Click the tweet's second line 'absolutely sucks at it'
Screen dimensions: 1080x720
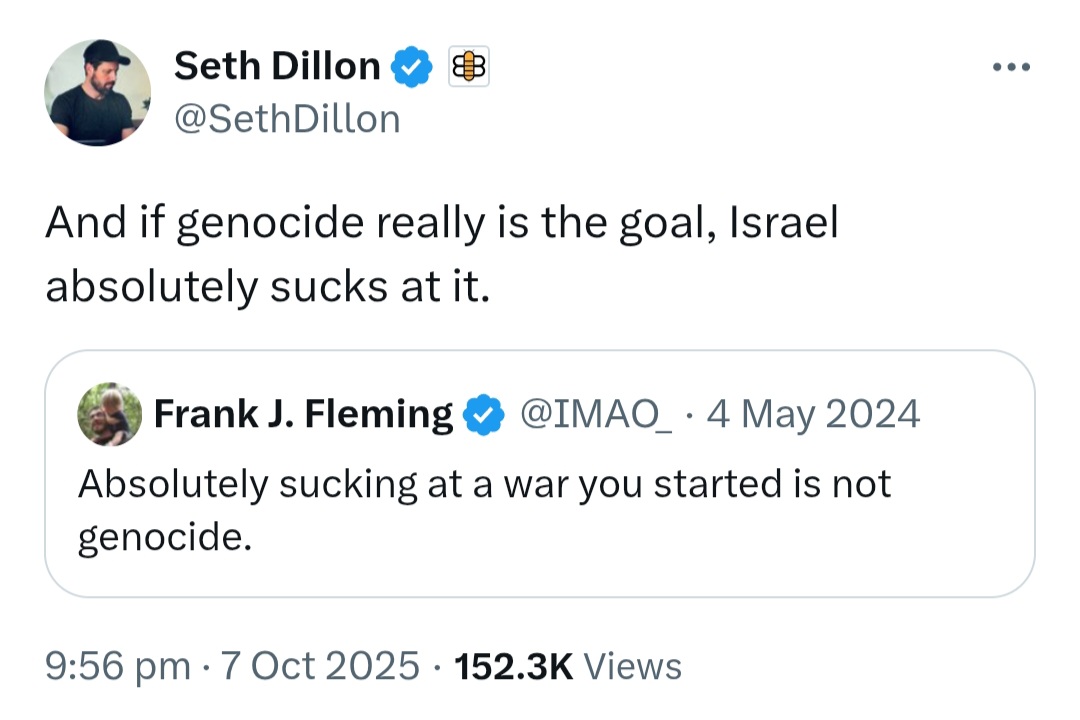pos(267,286)
